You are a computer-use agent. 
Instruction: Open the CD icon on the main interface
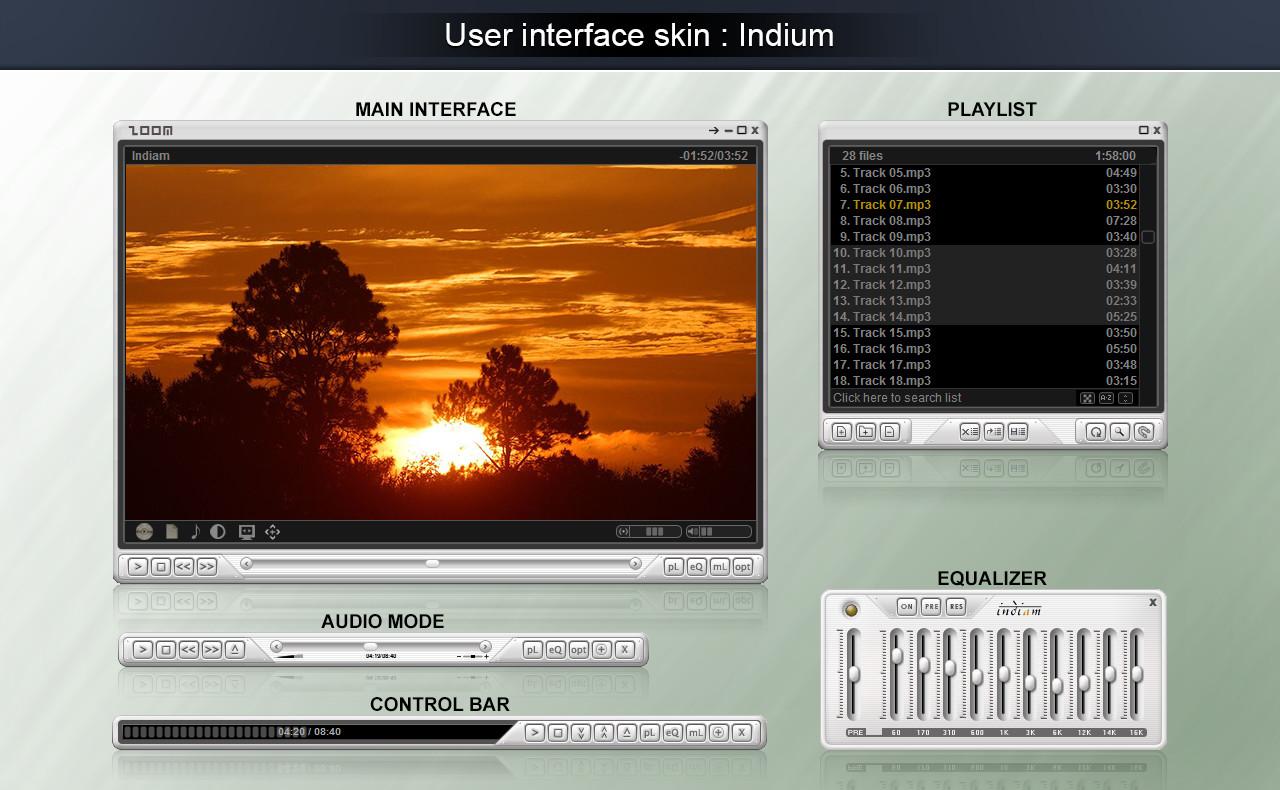143,531
